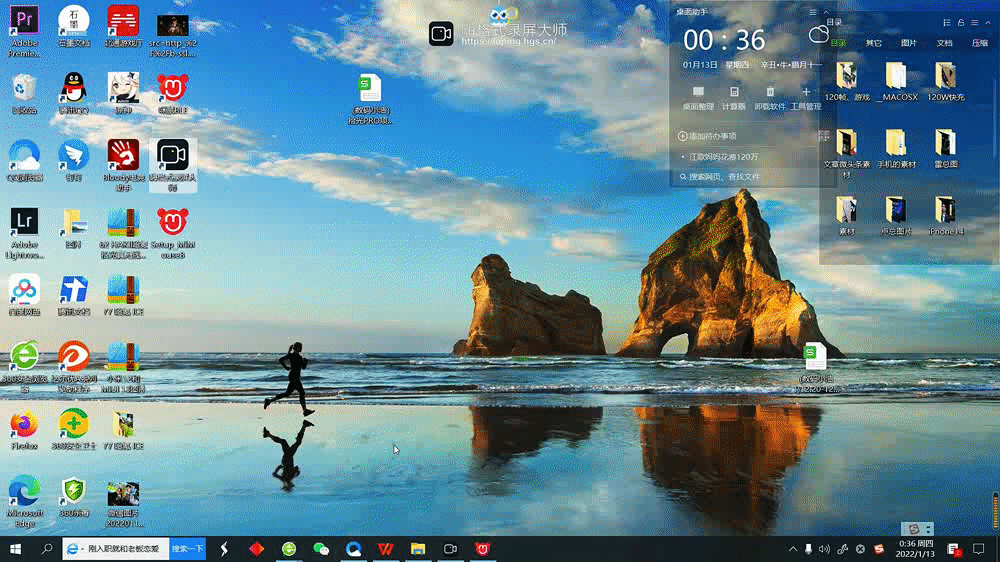Open the folder panel hamburger menu
Viewport: 1000px width, 562px height.
(975, 22)
